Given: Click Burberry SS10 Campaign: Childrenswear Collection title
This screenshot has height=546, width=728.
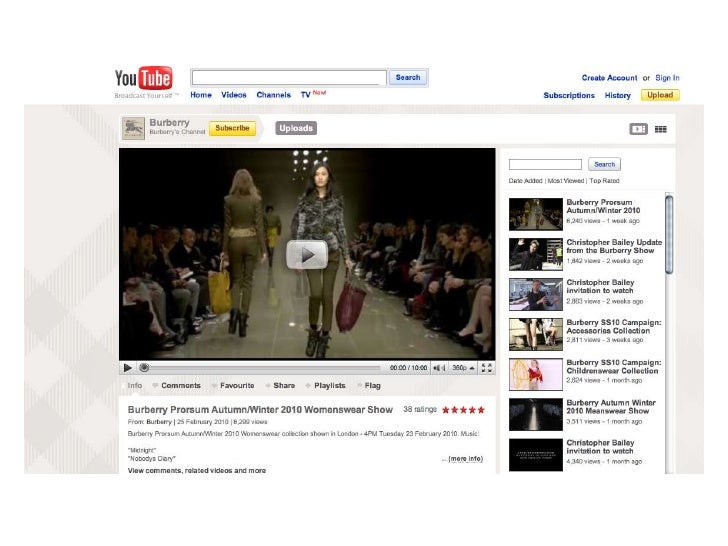Looking at the screenshot, I should [614, 367].
